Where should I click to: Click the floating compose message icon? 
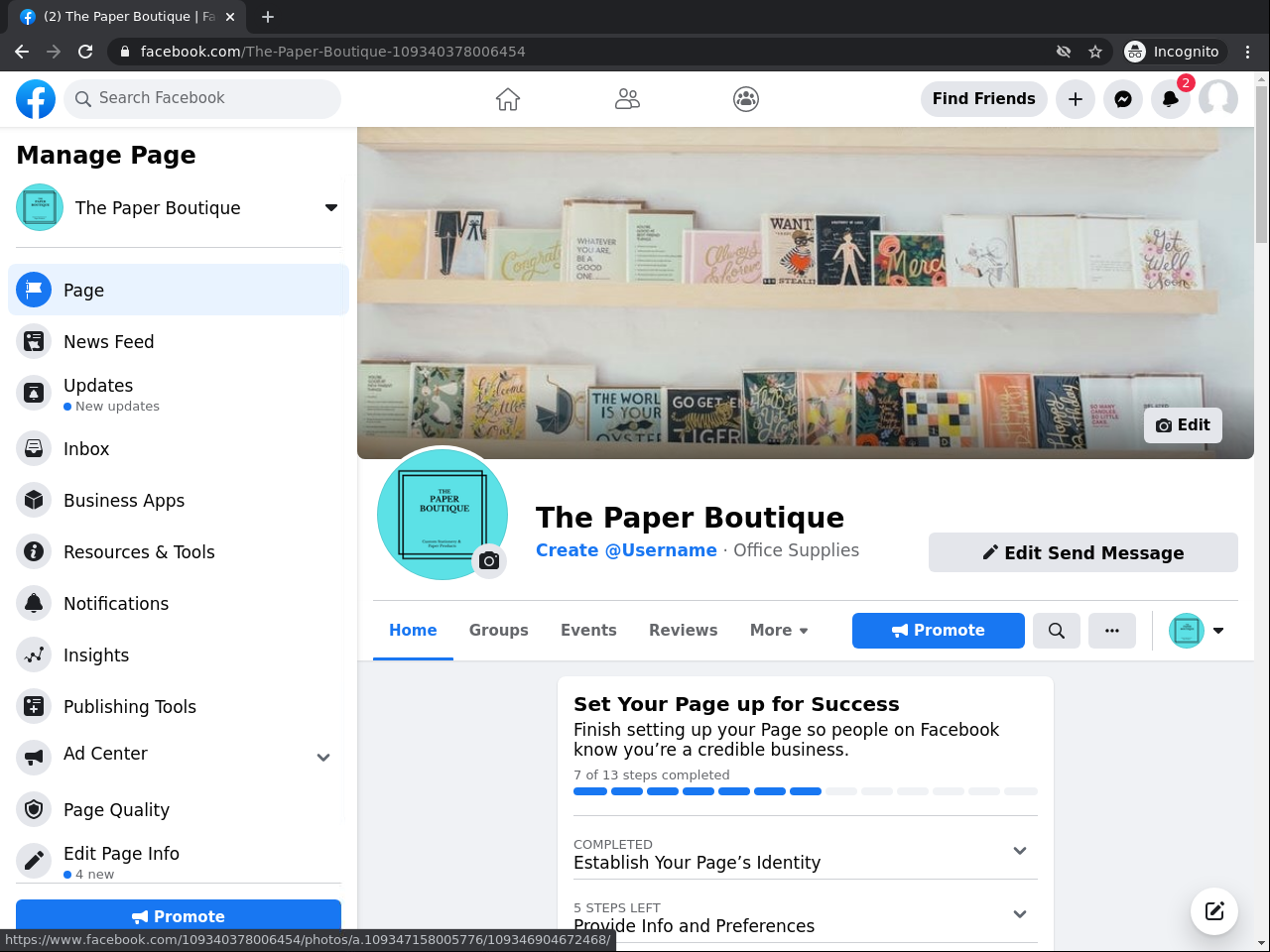(1214, 911)
